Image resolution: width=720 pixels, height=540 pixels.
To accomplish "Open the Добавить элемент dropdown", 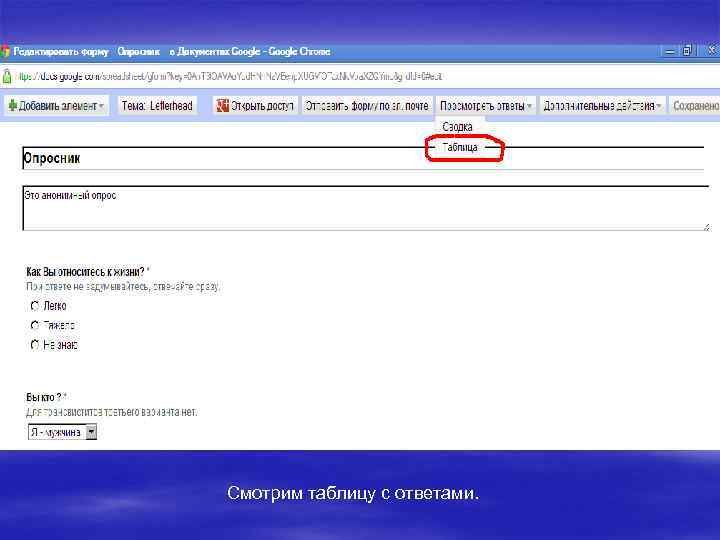I will (57, 106).
